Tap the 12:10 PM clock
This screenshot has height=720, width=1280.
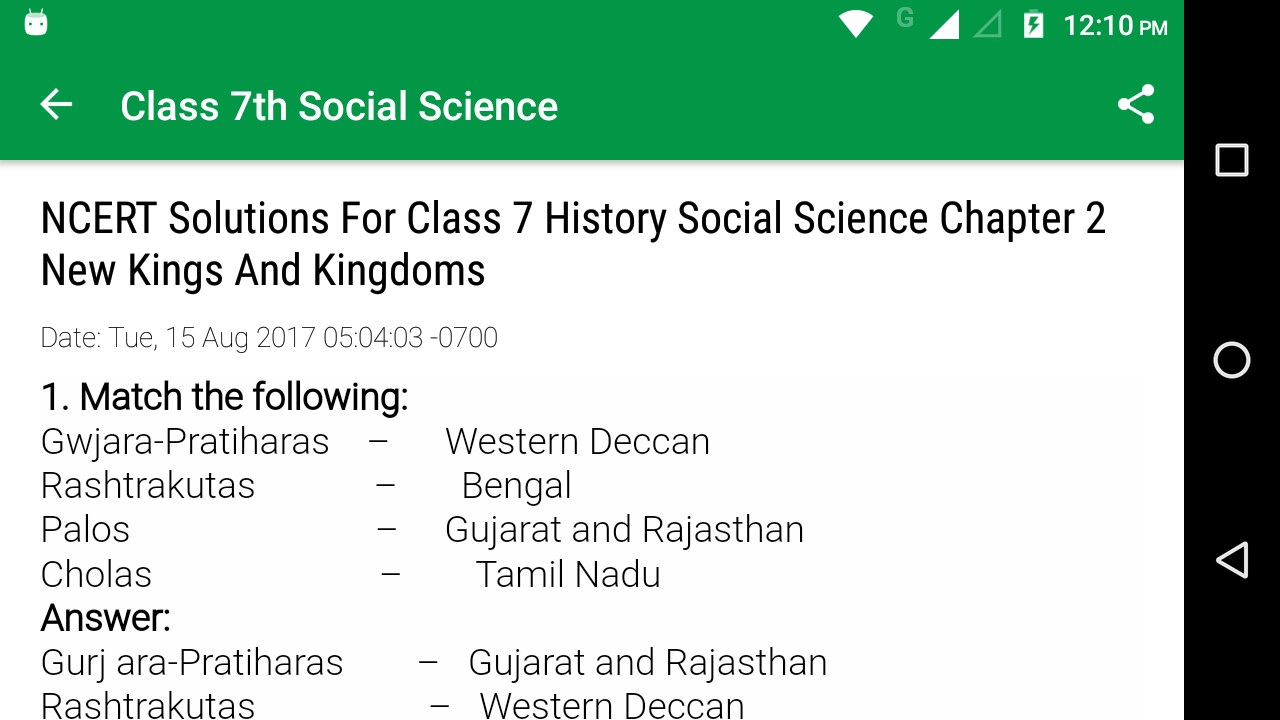click(1115, 25)
